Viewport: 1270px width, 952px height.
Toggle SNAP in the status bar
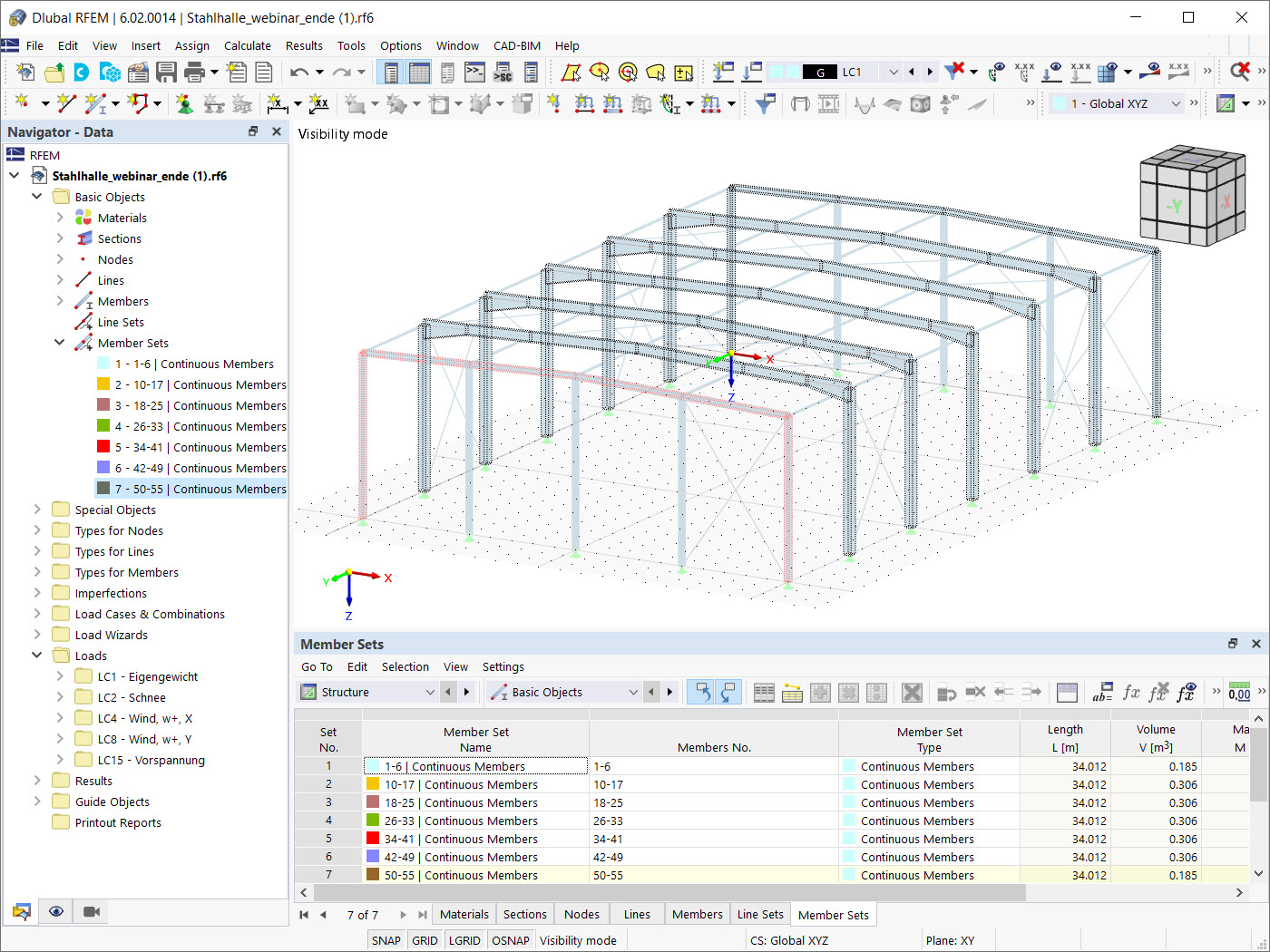[x=386, y=940]
